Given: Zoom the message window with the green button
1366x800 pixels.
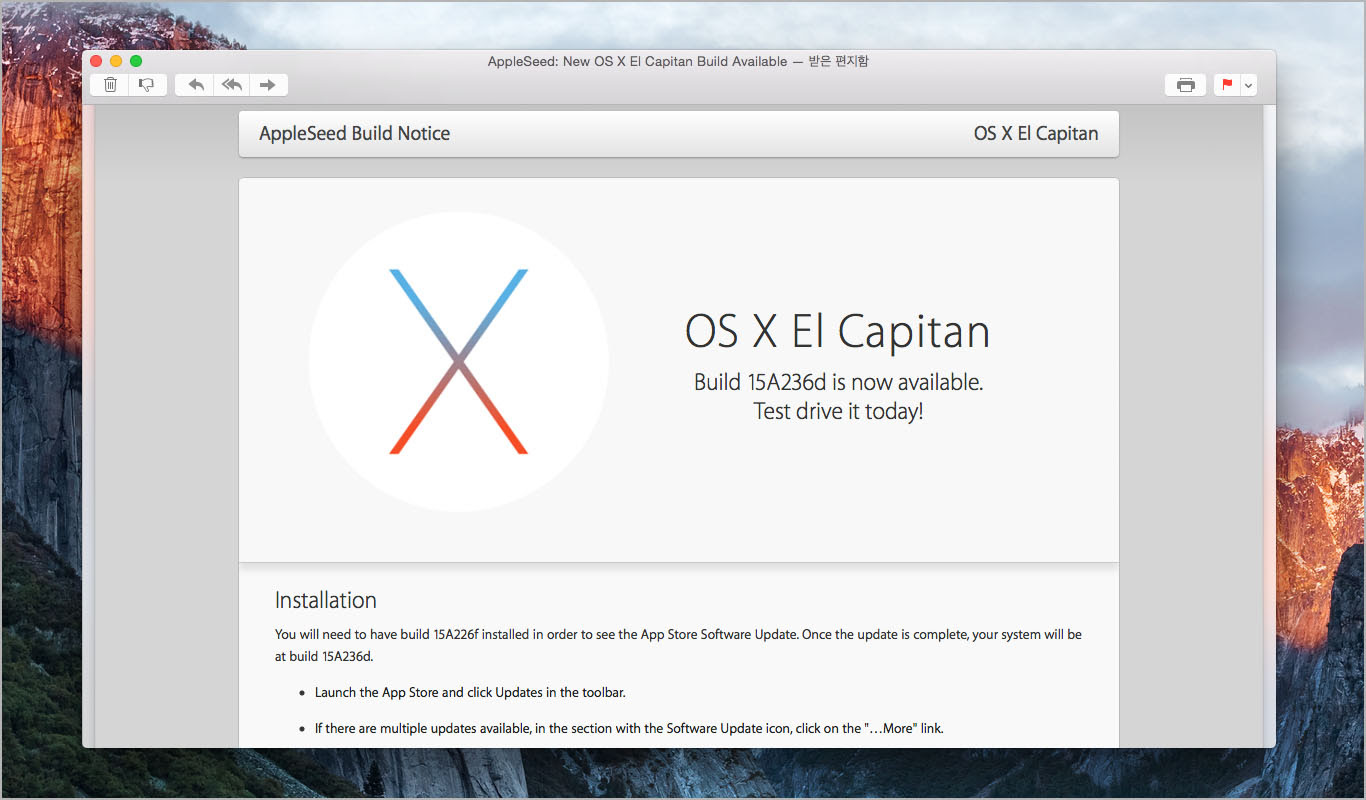Looking at the screenshot, I should pos(136,61).
